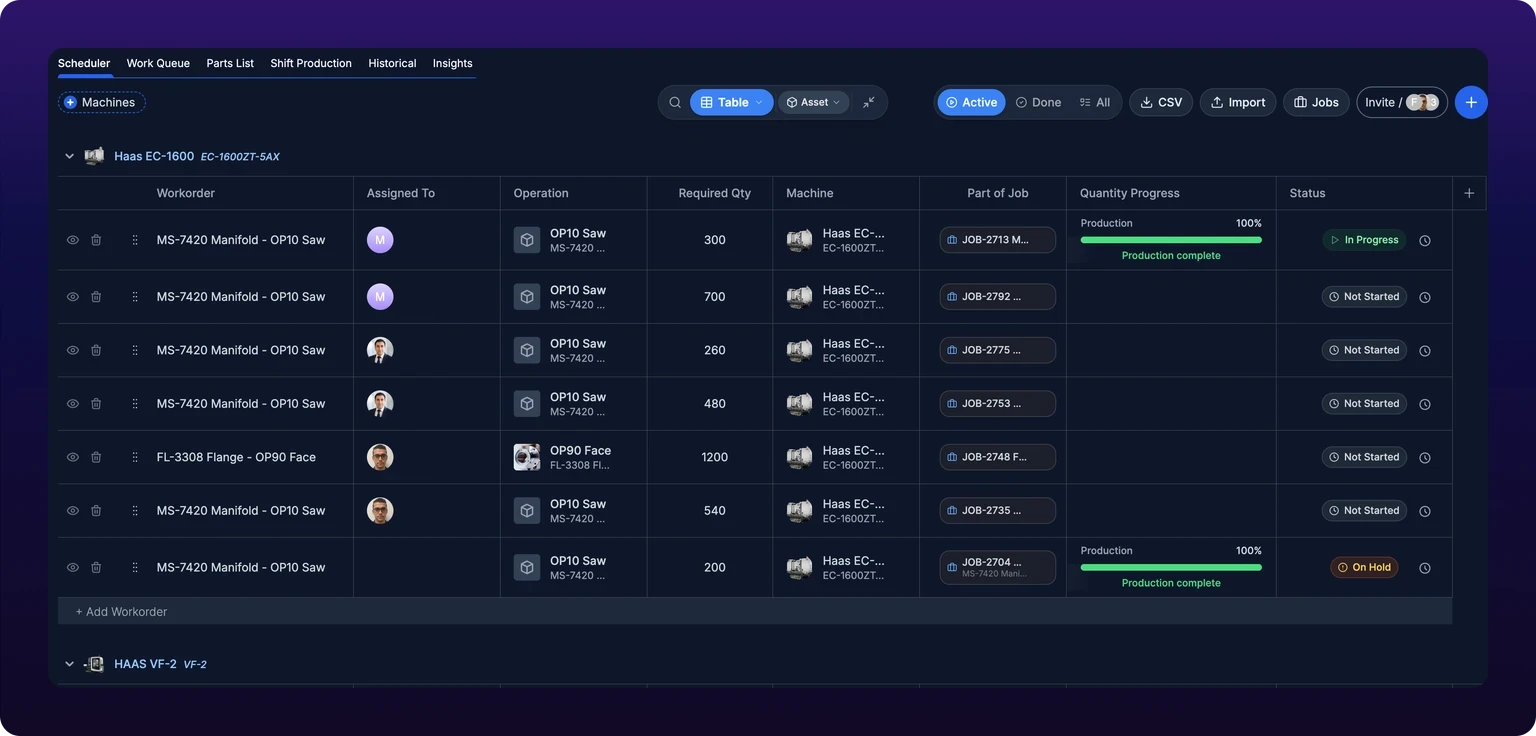Click the drag handle on the 480 quantity row
1536x736 pixels.
pyautogui.click(x=135, y=404)
